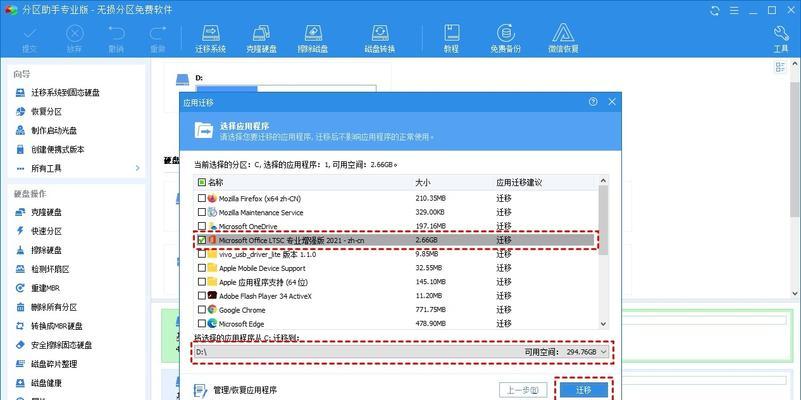Click the main window scrollbar down arrow
Viewport: 801px width, 400px height.
[x=795, y=293]
